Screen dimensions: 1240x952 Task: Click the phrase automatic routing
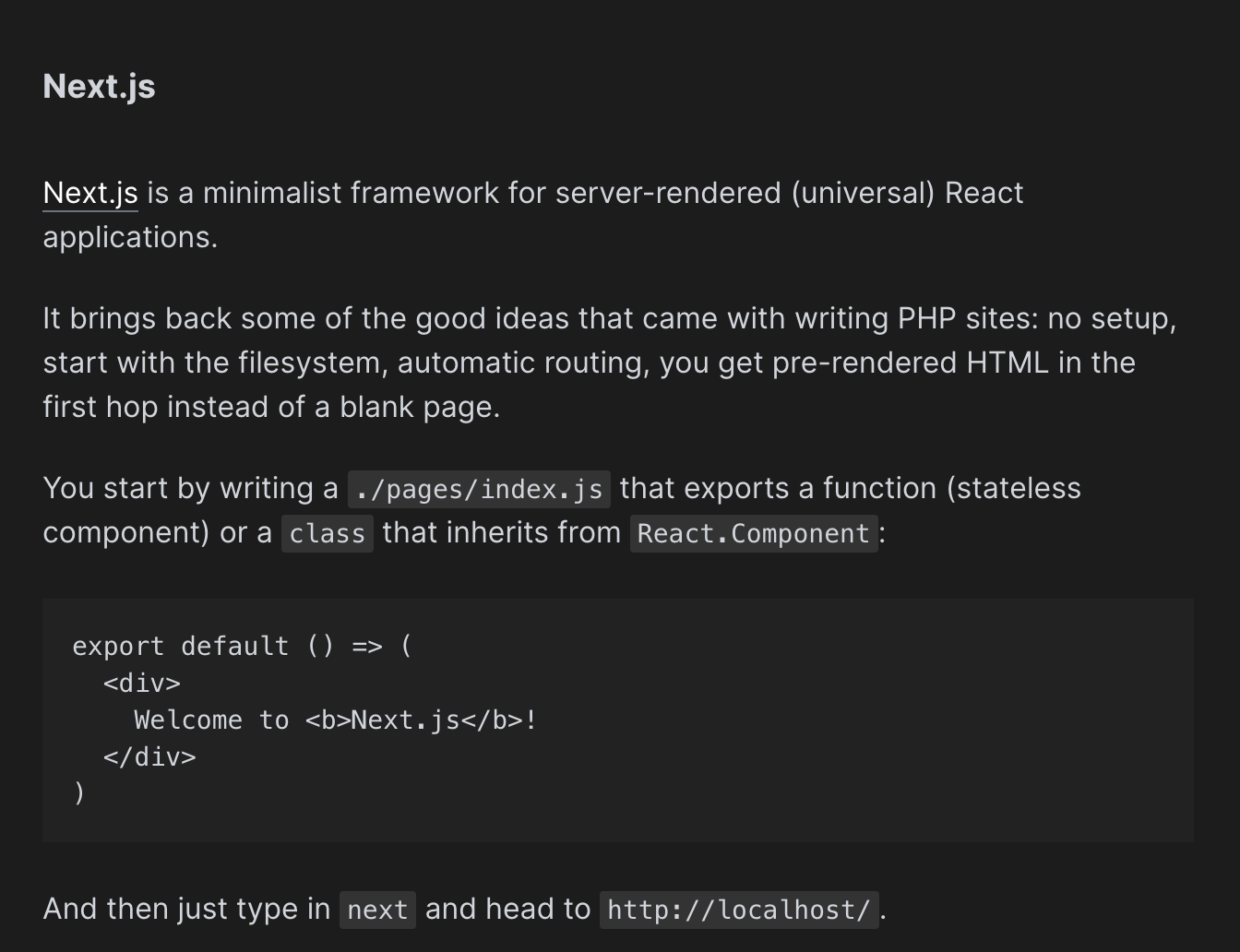click(x=519, y=363)
